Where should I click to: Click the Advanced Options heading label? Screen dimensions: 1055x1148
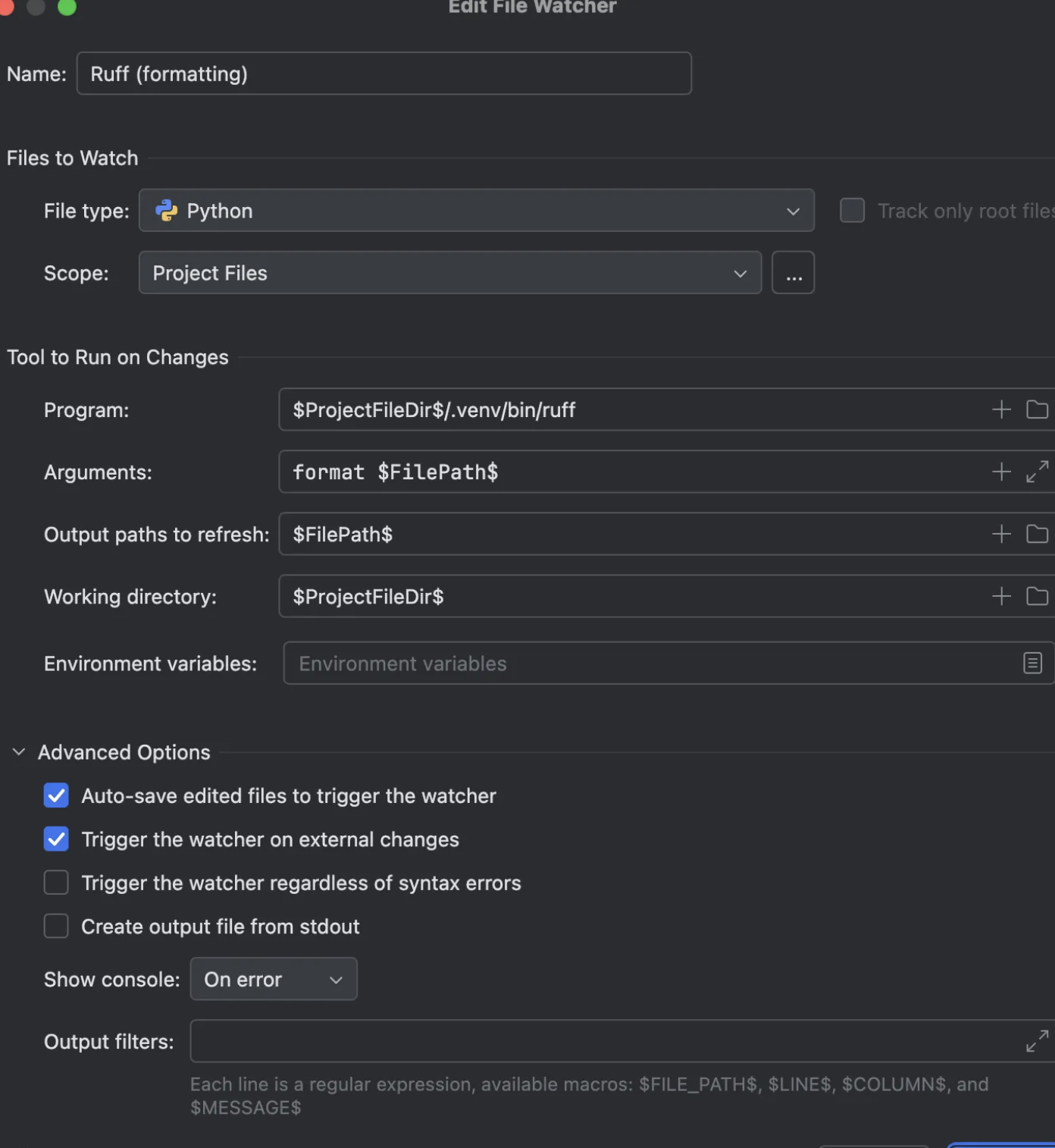[124, 752]
